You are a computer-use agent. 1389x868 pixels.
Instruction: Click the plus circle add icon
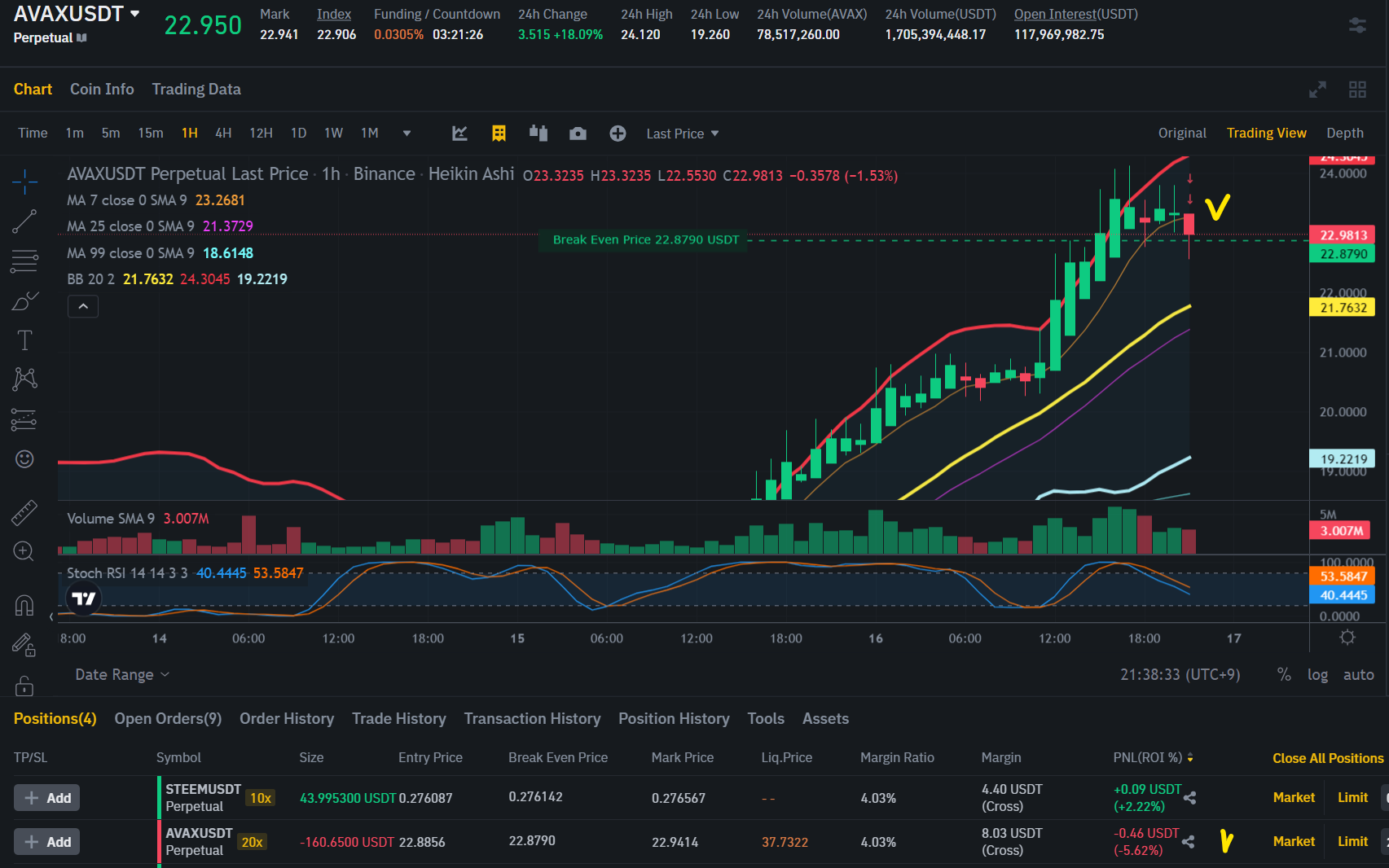click(x=618, y=134)
